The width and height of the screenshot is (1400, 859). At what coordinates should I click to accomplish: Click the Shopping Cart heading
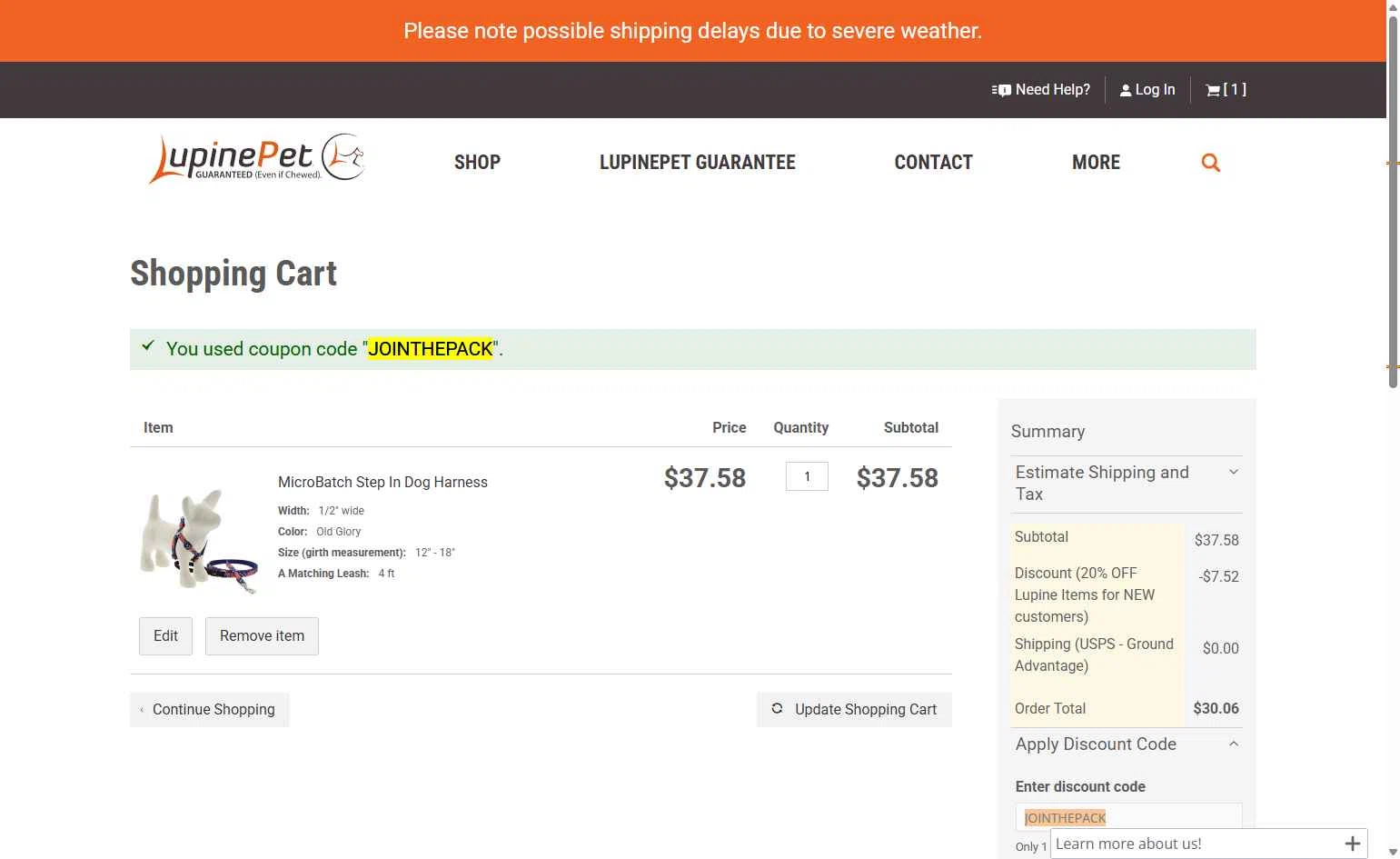[x=233, y=274]
